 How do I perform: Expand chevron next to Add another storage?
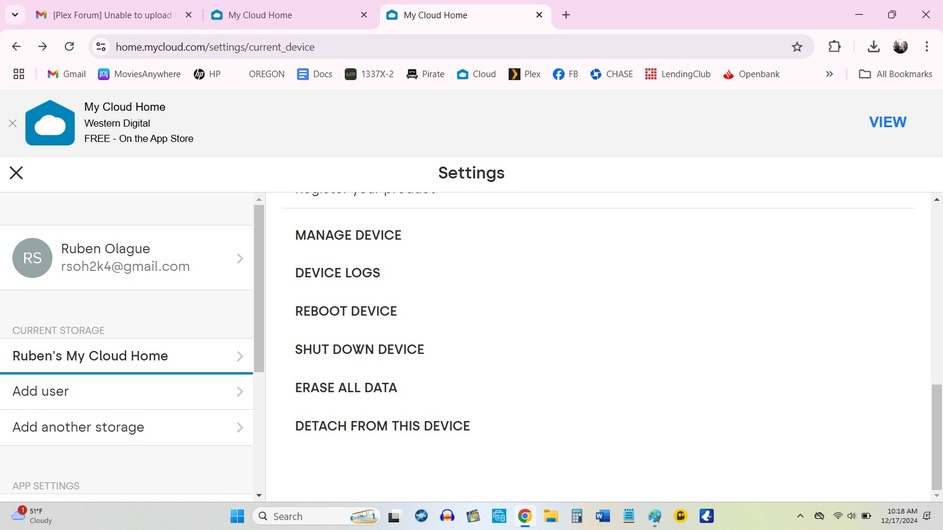coord(240,428)
